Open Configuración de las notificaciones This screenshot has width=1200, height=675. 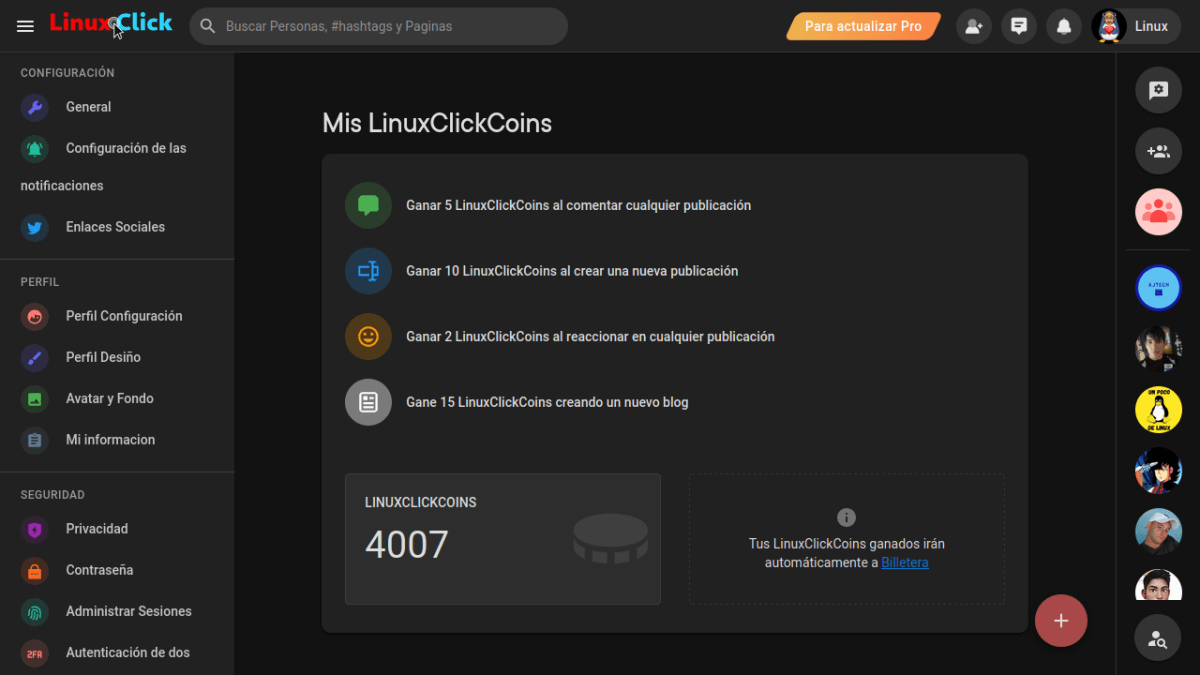(x=125, y=148)
